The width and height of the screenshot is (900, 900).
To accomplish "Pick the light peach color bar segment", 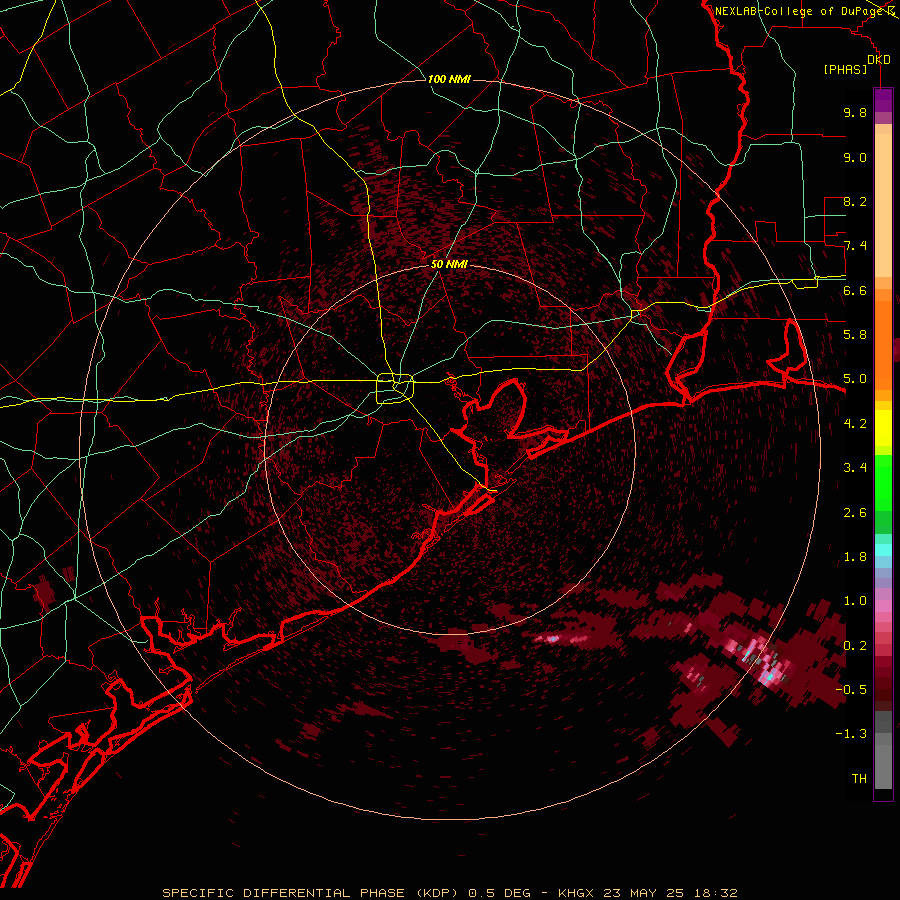I will click(x=883, y=207).
